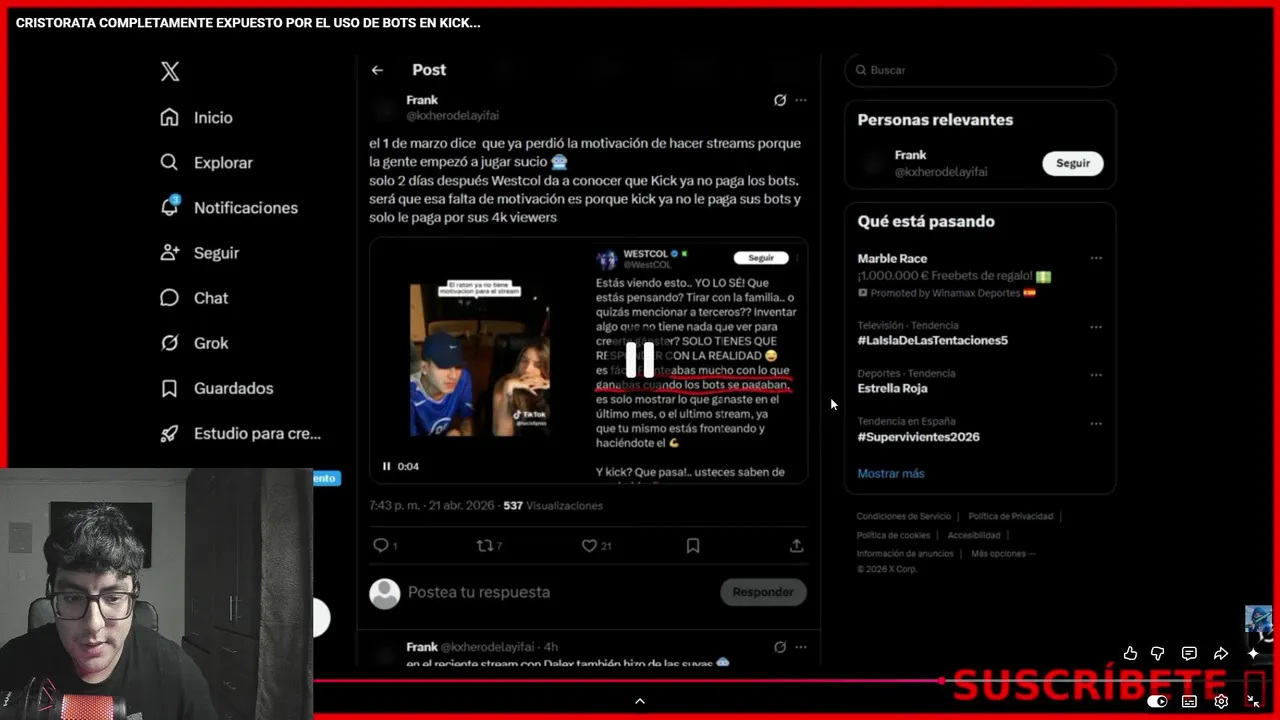Click the 537 Visualizaciones count
This screenshot has width=1280, height=720.
tap(553, 505)
